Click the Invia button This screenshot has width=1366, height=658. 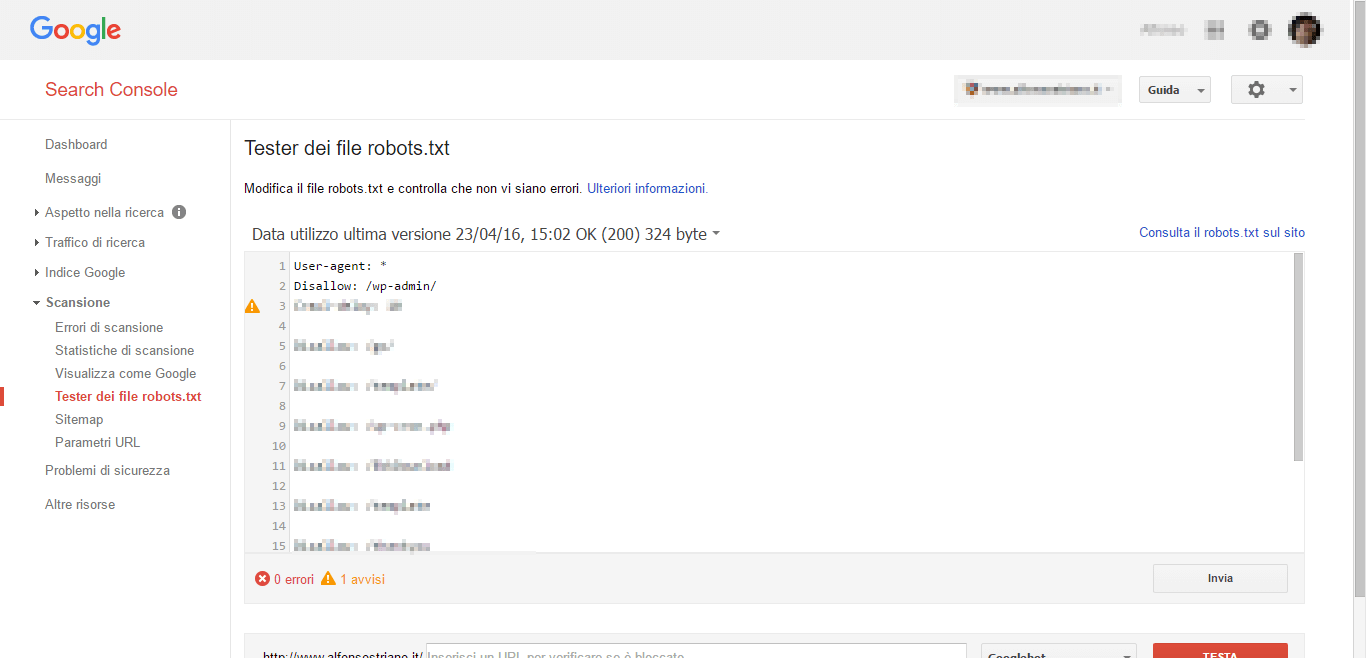tap(1220, 578)
